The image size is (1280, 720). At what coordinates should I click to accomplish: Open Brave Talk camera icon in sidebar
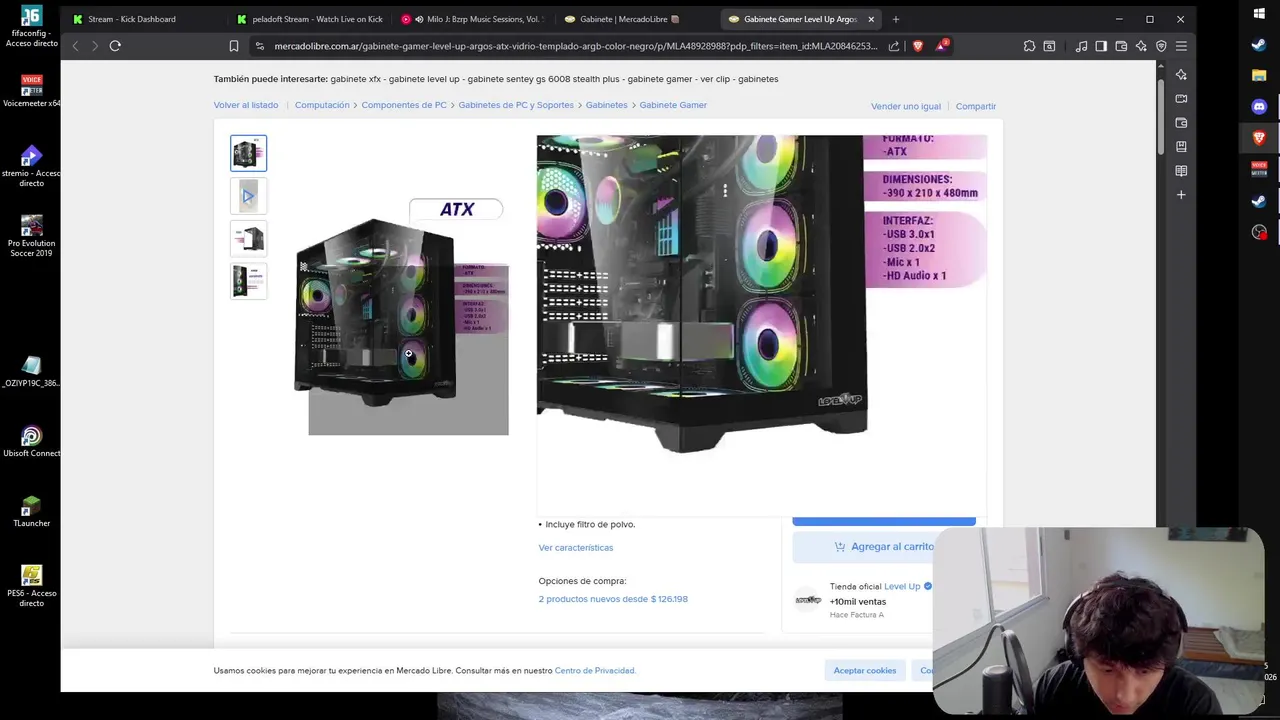point(1181,99)
